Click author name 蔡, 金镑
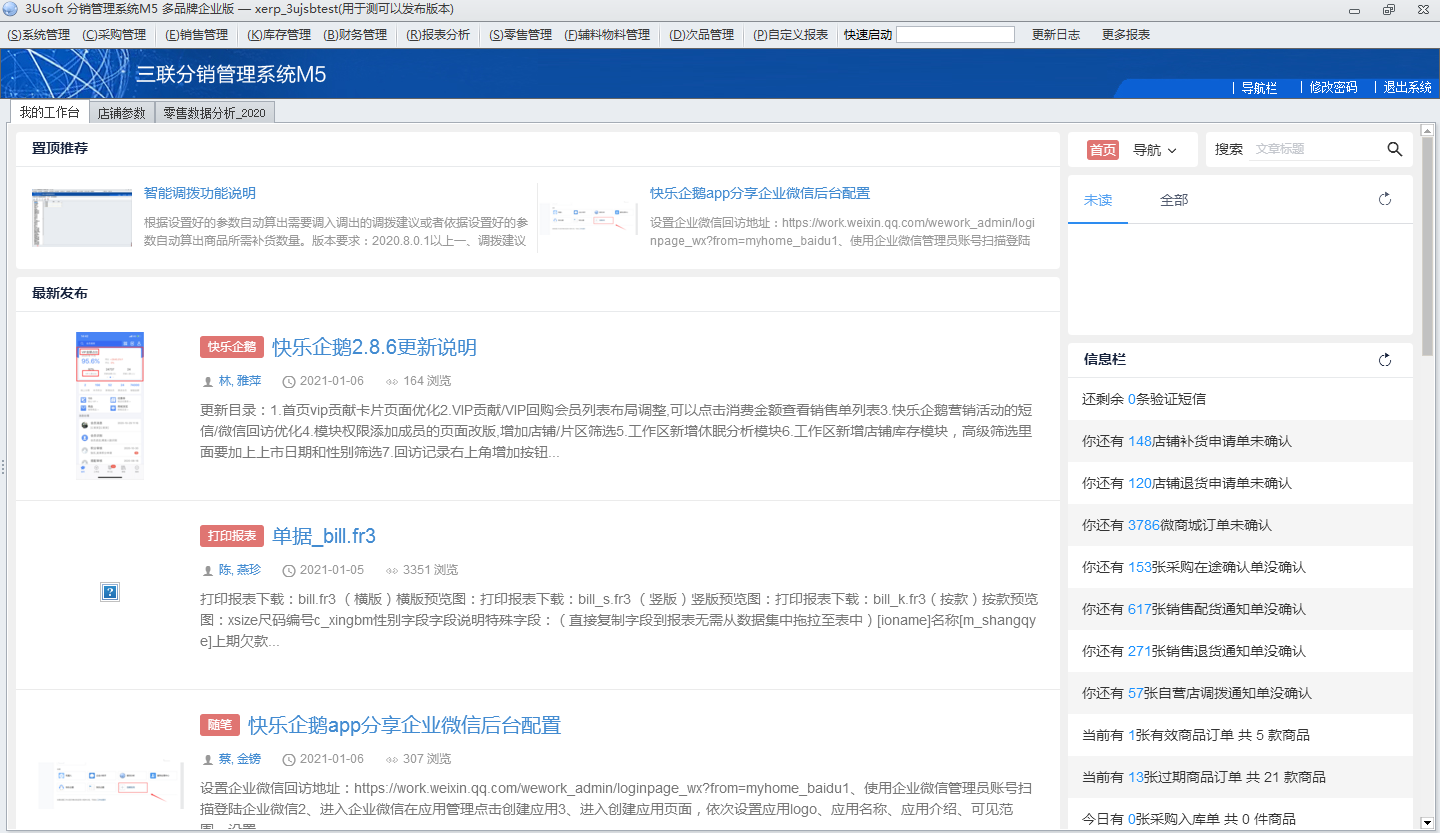1440x833 pixels. pyautogui.click(x=240, y=759)
